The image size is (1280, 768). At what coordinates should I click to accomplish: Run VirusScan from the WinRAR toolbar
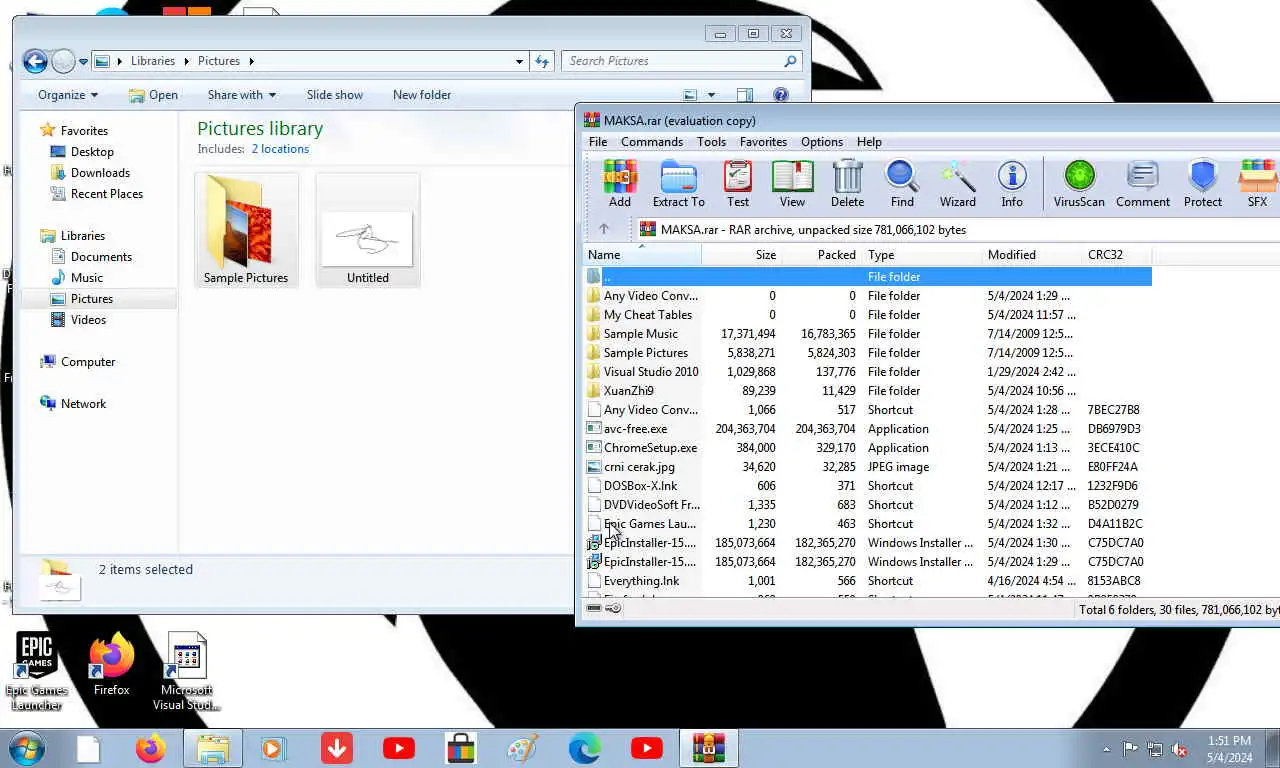click(x=1079, y=184)
